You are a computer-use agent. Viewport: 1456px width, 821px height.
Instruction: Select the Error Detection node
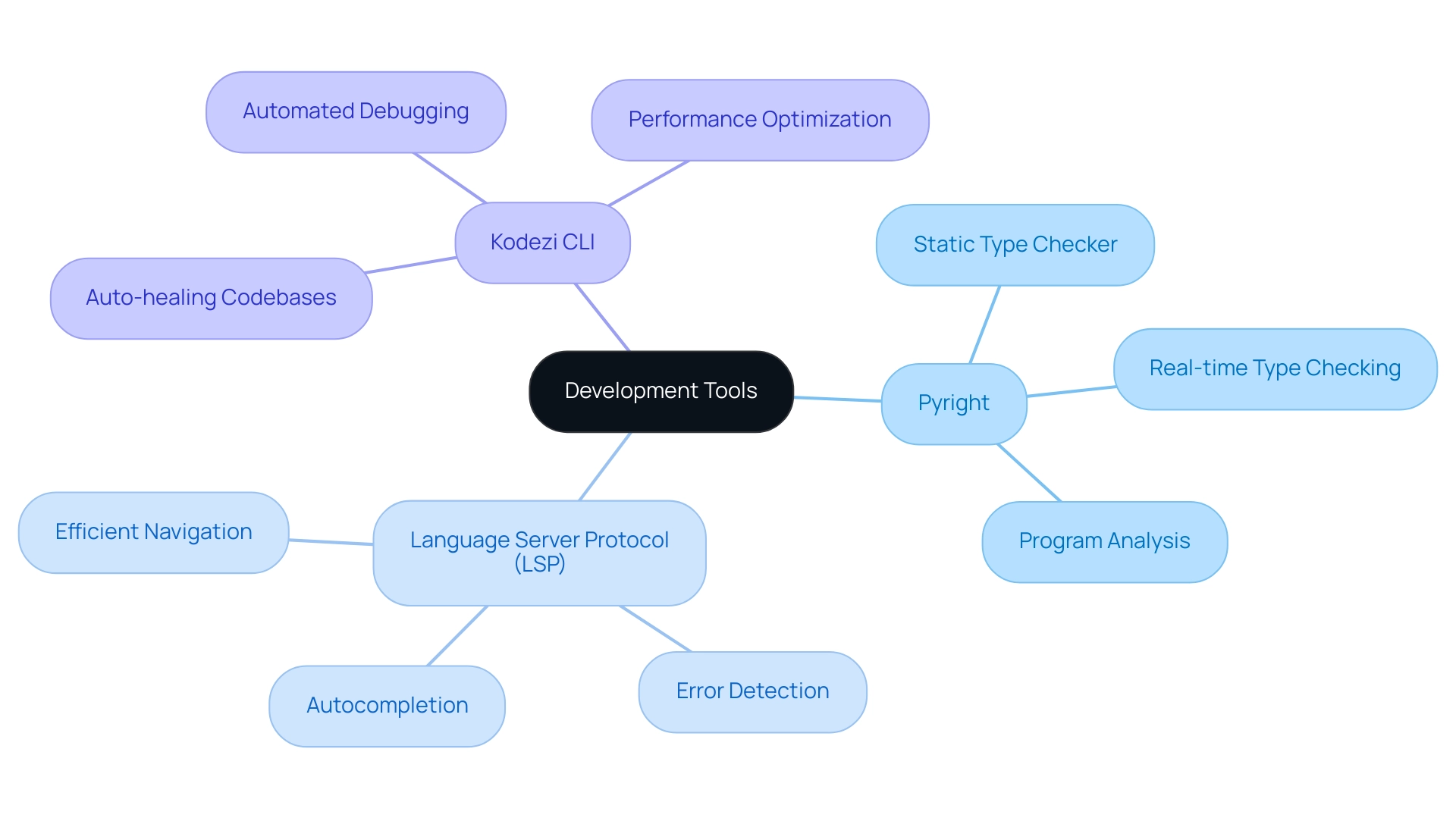752,691
